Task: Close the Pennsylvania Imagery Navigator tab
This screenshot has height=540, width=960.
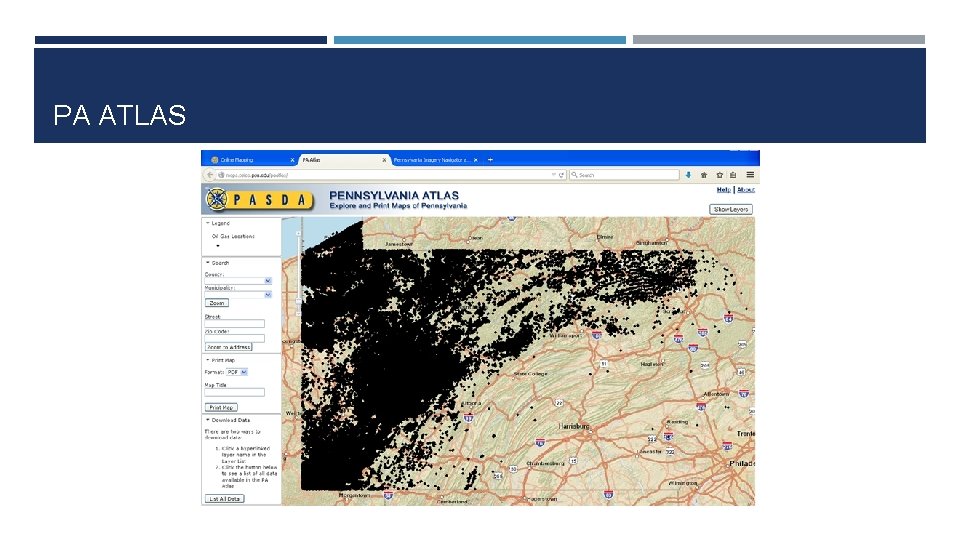Action: 476,160
